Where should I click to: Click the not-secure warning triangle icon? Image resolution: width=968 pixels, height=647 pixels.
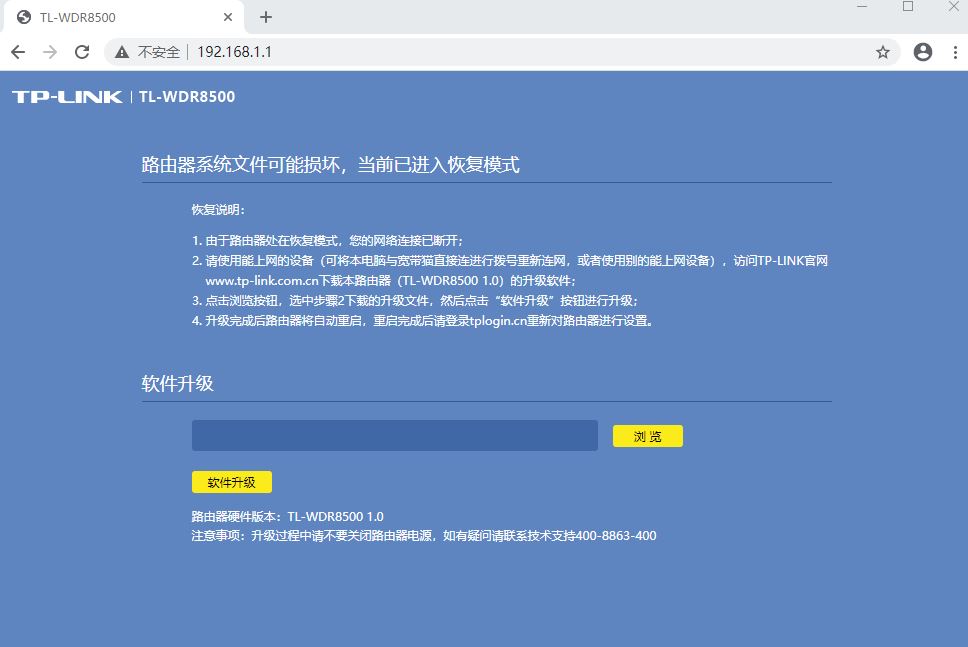(x=122, y=52)
